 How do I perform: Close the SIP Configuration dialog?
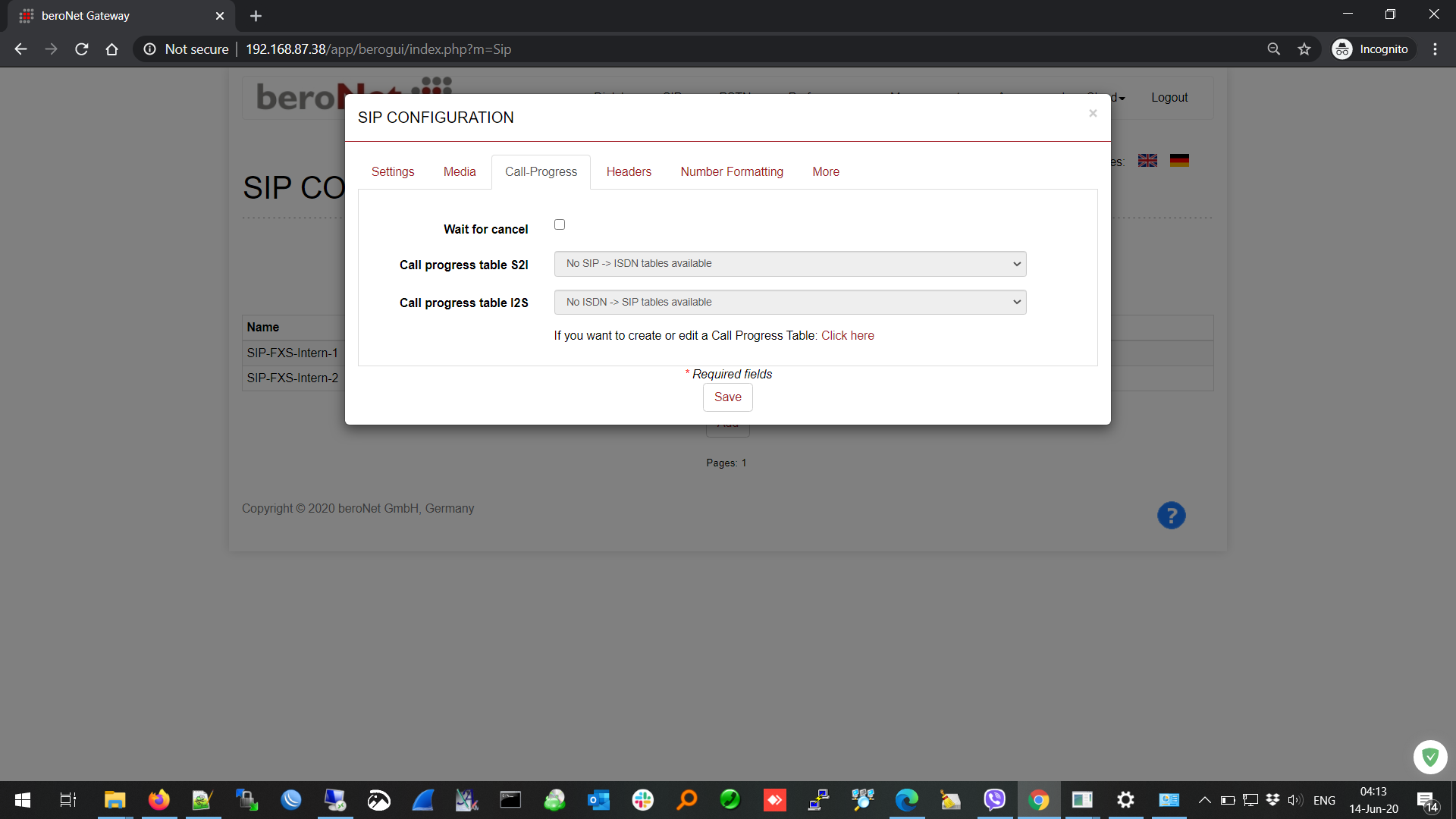pyautogui.click(x=1093, y=114)
